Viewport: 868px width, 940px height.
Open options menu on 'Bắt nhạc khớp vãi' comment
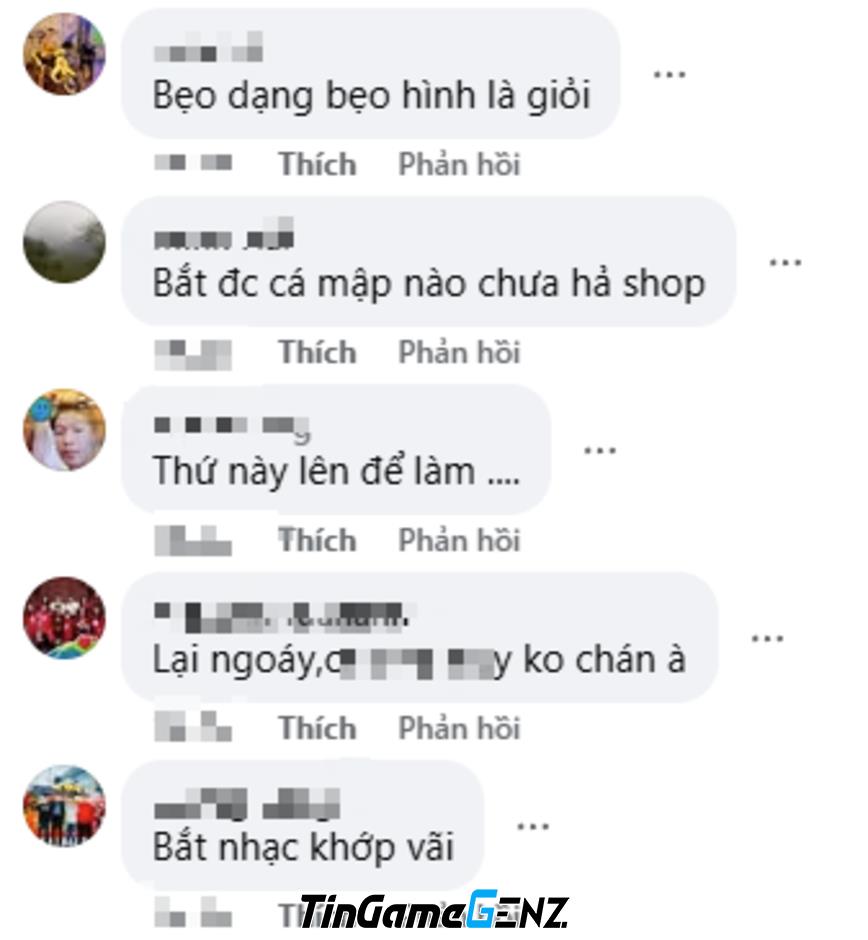[533, 827]
